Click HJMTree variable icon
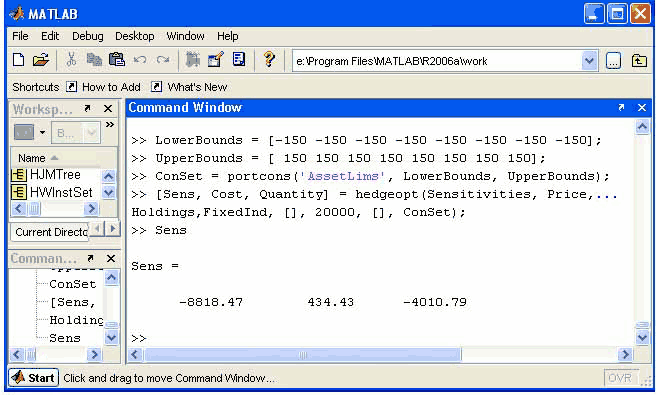The image size is (657, 395). point(18,174)
